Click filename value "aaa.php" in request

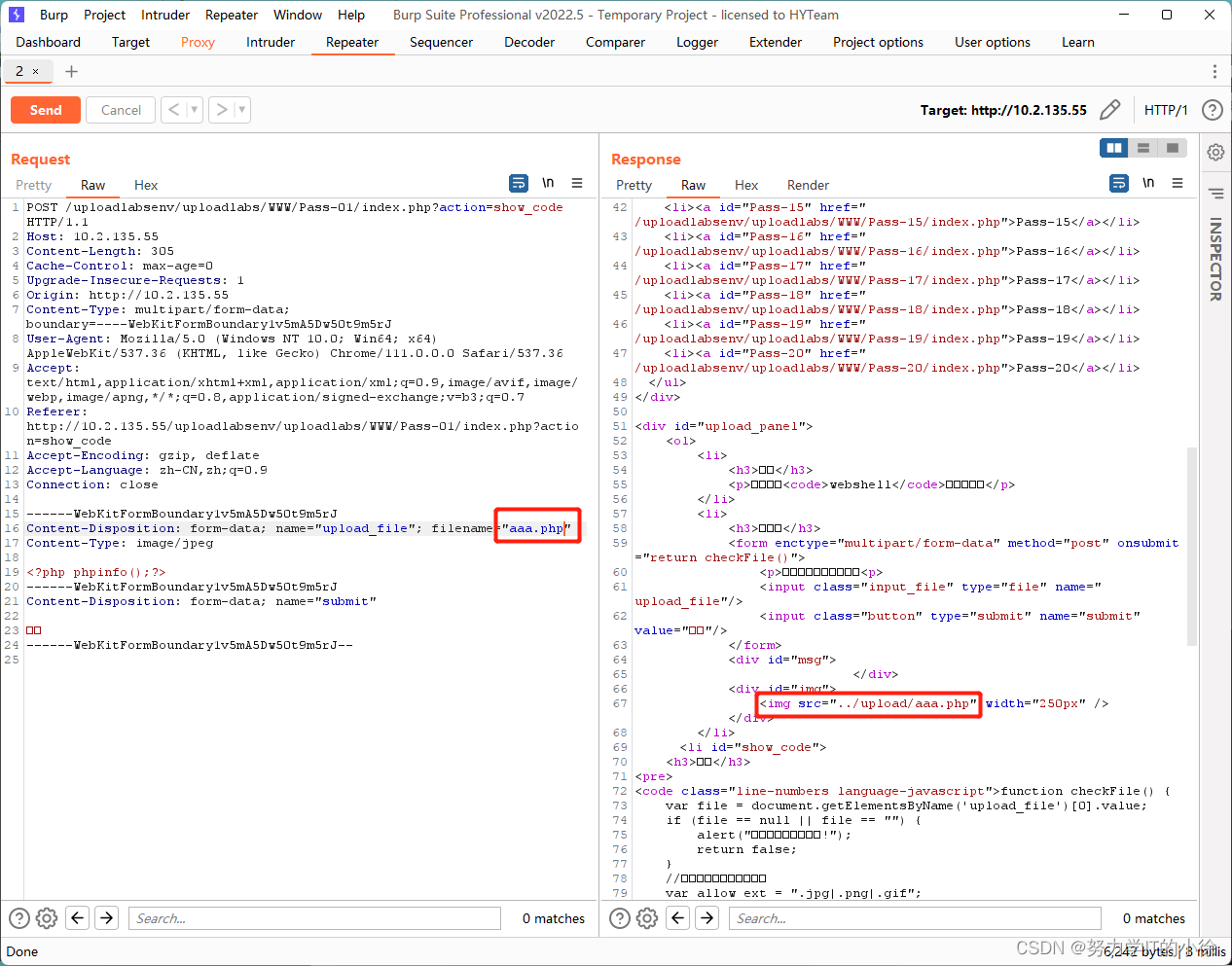[x=537, y=528]
